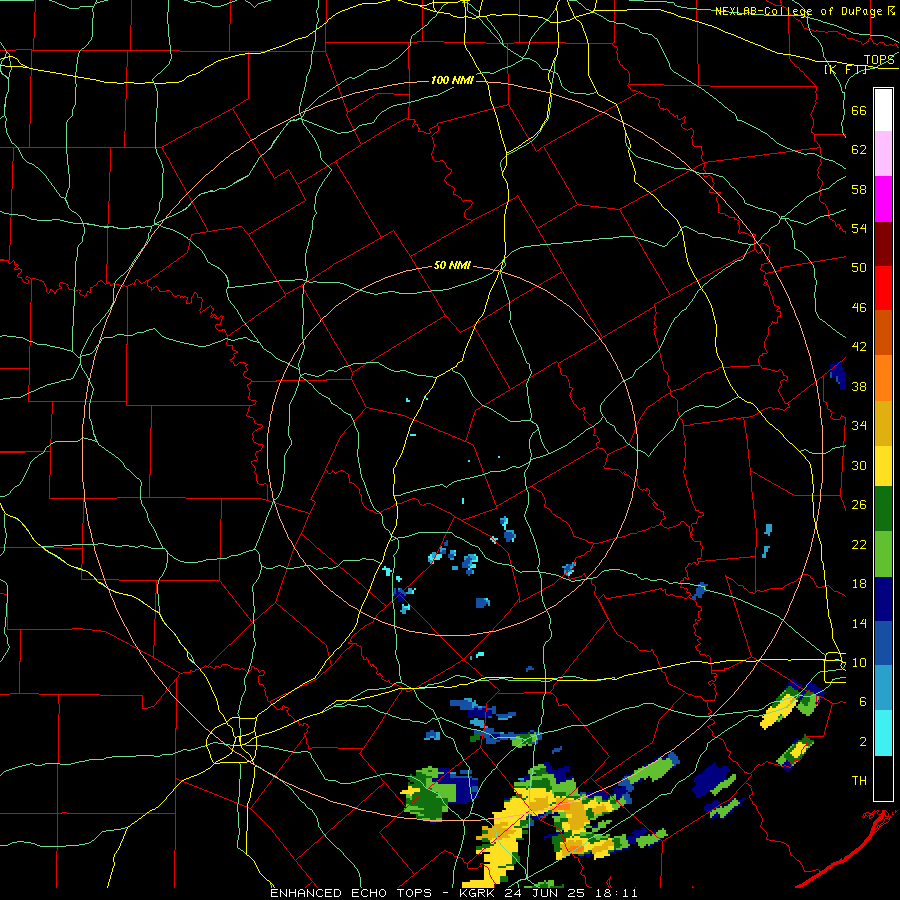
Task: Click the legend value 62
Action: [859, 150]
